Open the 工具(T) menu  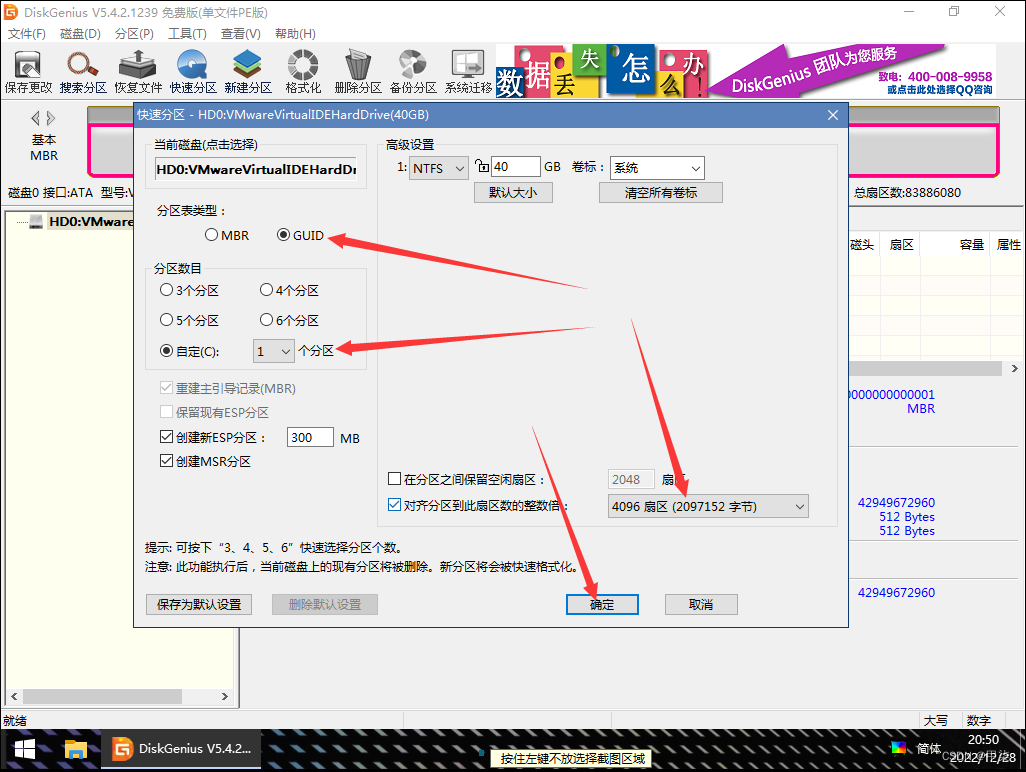click(x=187, y=33)
